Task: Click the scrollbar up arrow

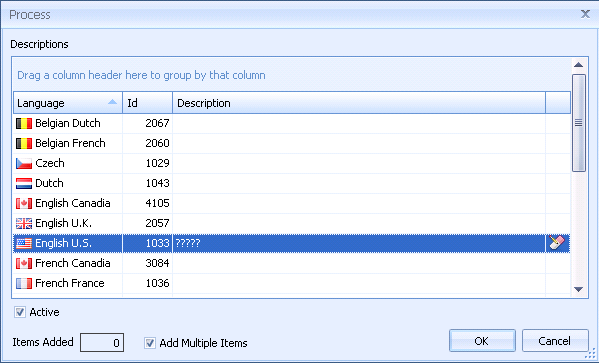Action: (x=578, y=65)
